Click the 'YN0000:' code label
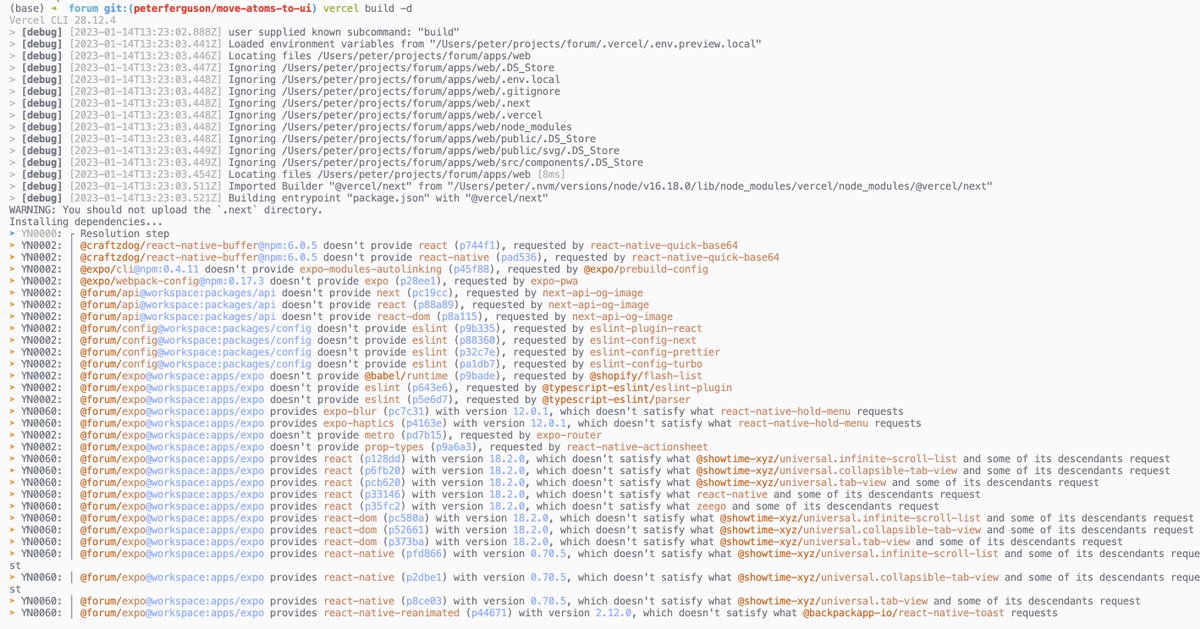 tap(44, 234)
